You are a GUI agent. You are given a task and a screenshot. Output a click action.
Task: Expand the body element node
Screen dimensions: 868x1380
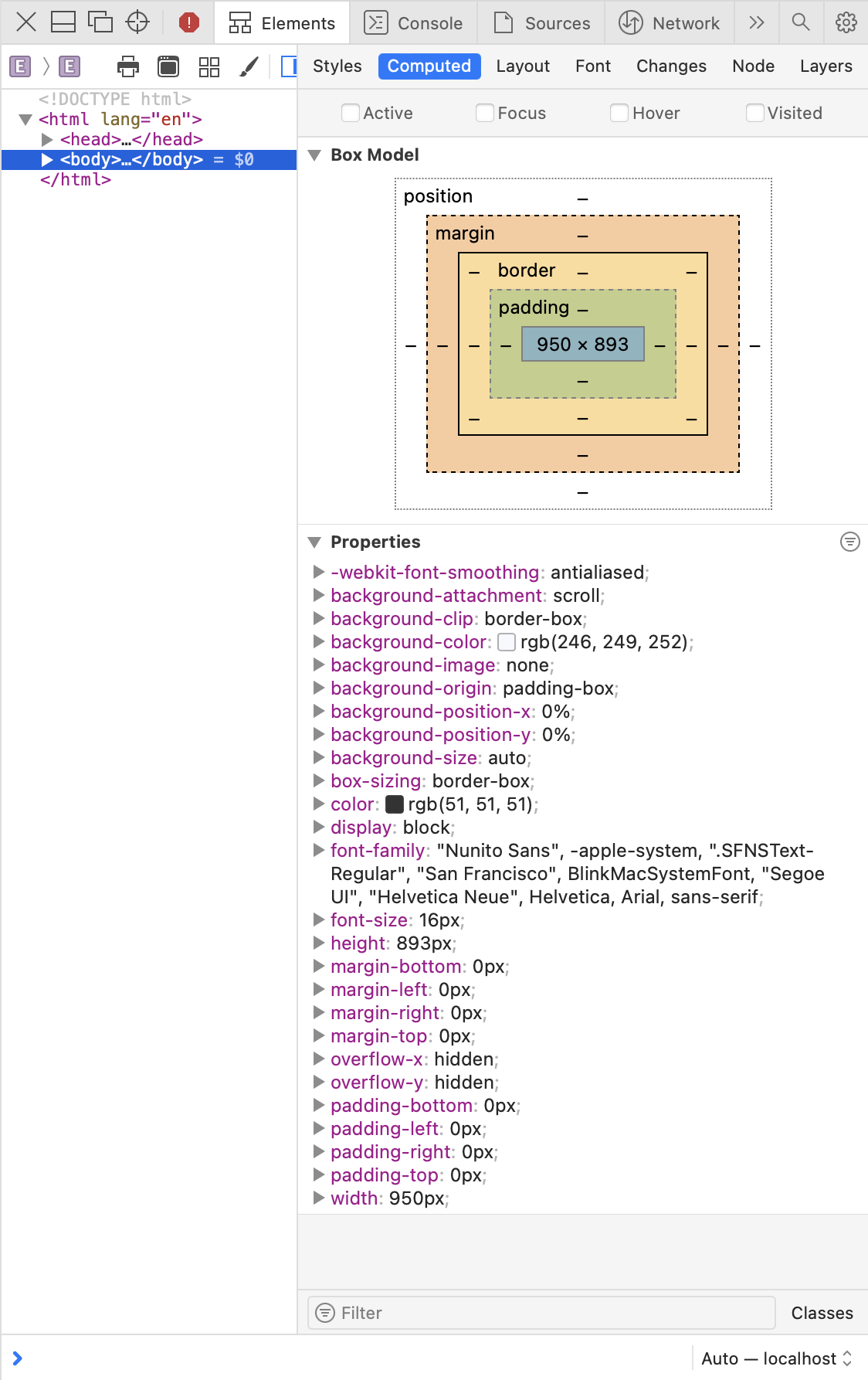(47, 160)
